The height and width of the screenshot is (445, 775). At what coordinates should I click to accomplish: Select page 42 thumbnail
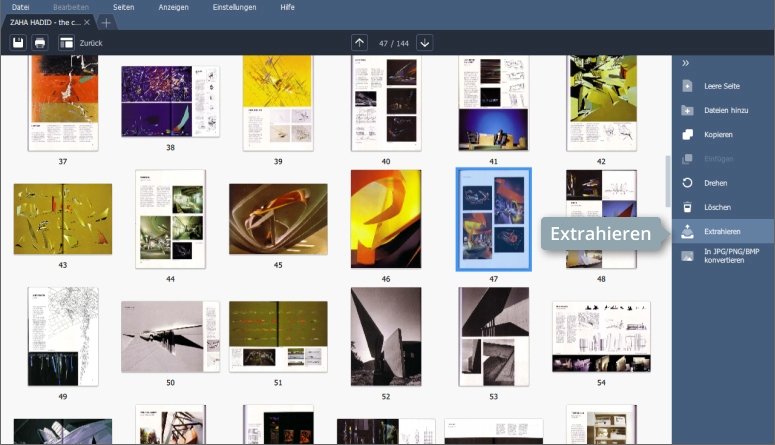(x=602, y=103)
